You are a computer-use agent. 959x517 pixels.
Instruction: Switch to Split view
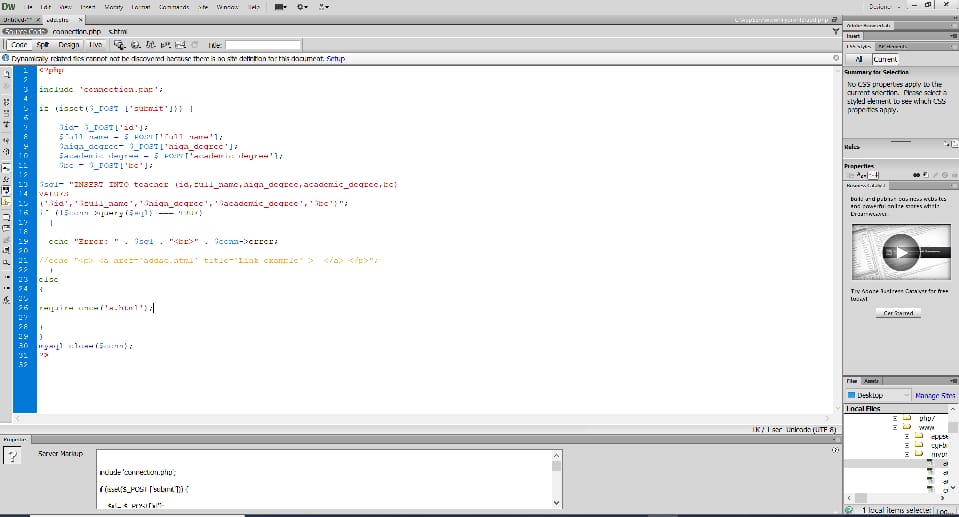click(43, 45)
